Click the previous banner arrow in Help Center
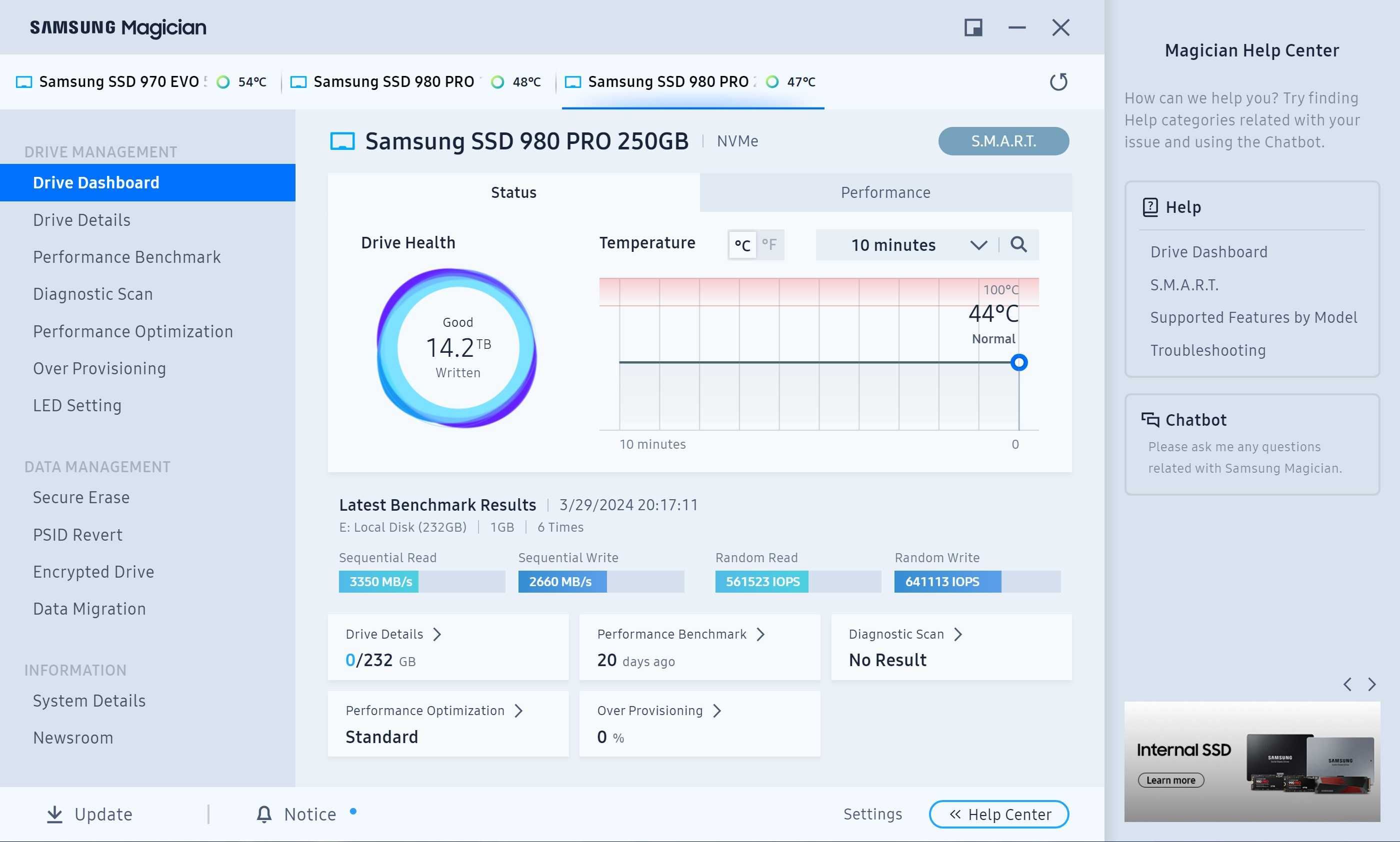The image size is (1400, 842). (x=1347, y=684)
